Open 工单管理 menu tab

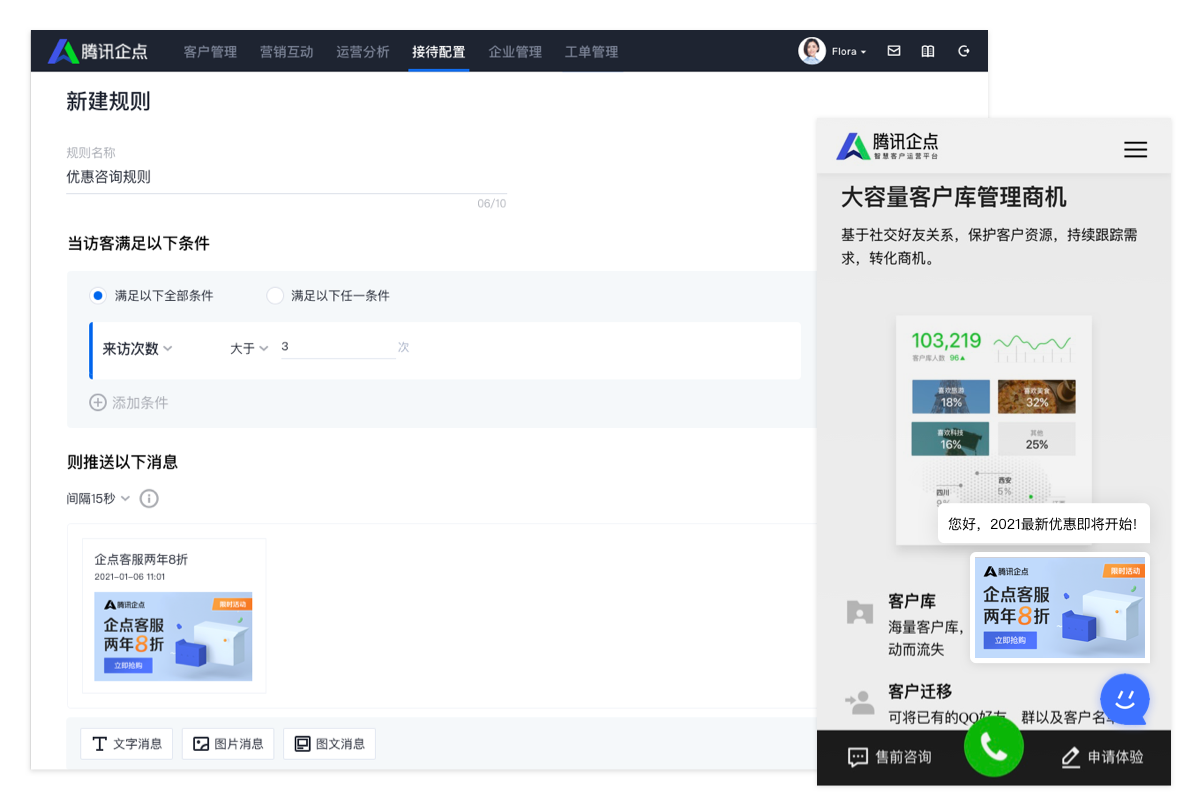click(591, 51)
